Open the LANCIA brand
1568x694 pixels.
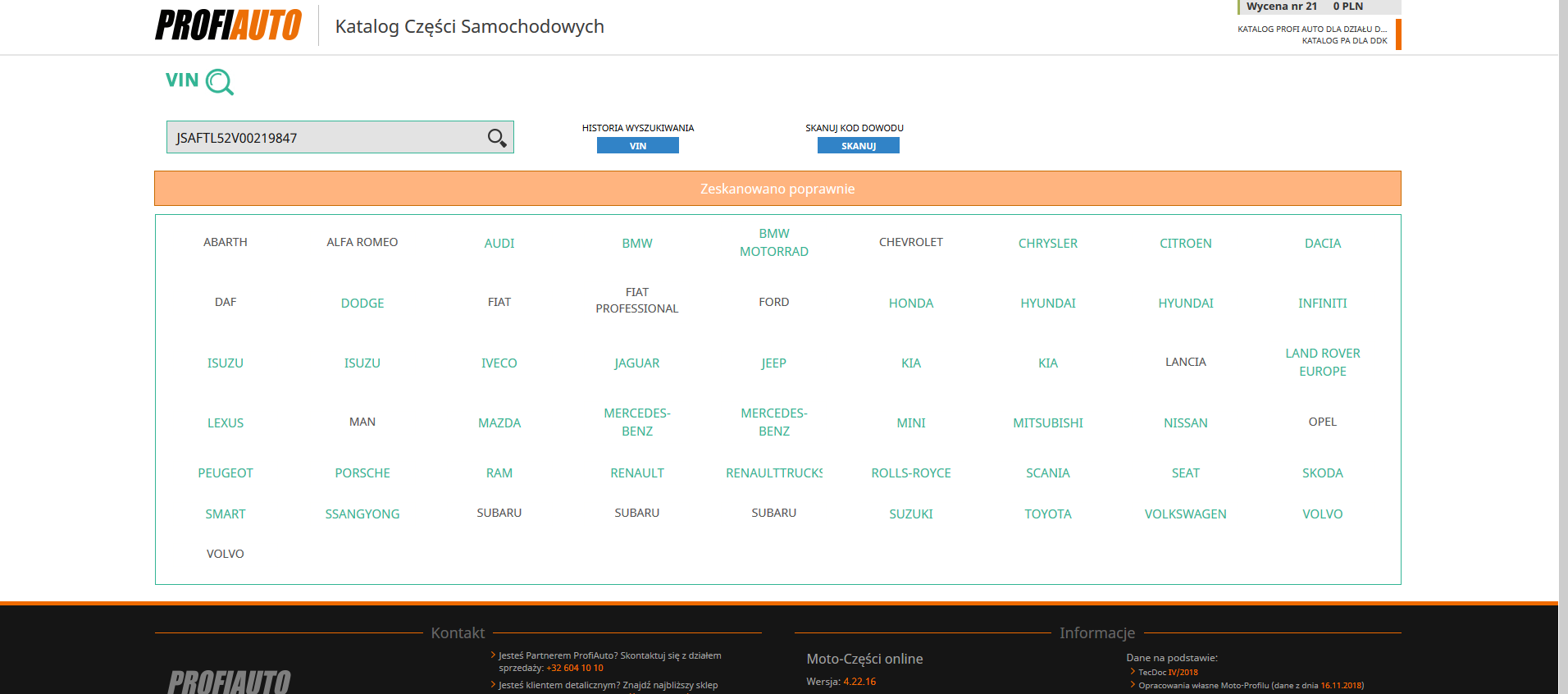(x=1186, y=362)
